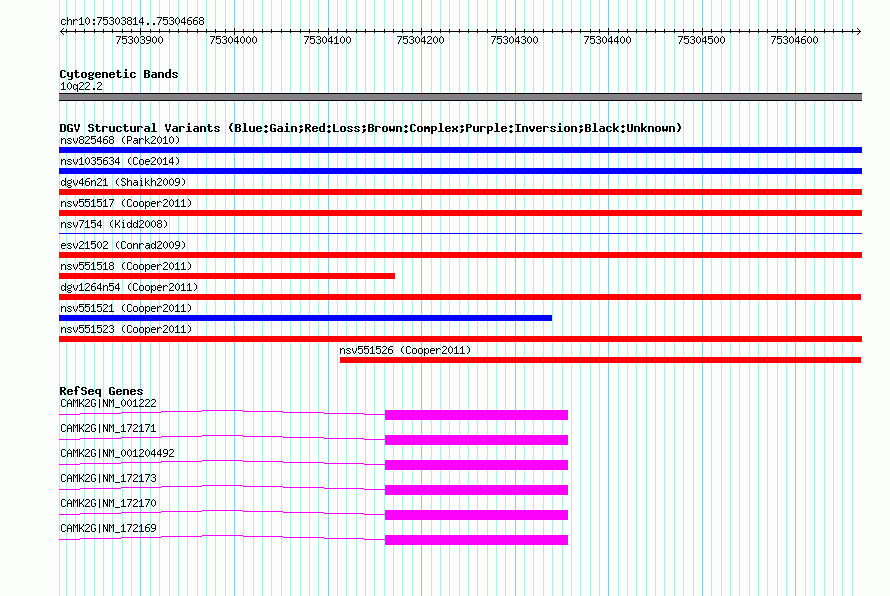
Task: Click ruler tick label 75304300
Action: [514, 40]
